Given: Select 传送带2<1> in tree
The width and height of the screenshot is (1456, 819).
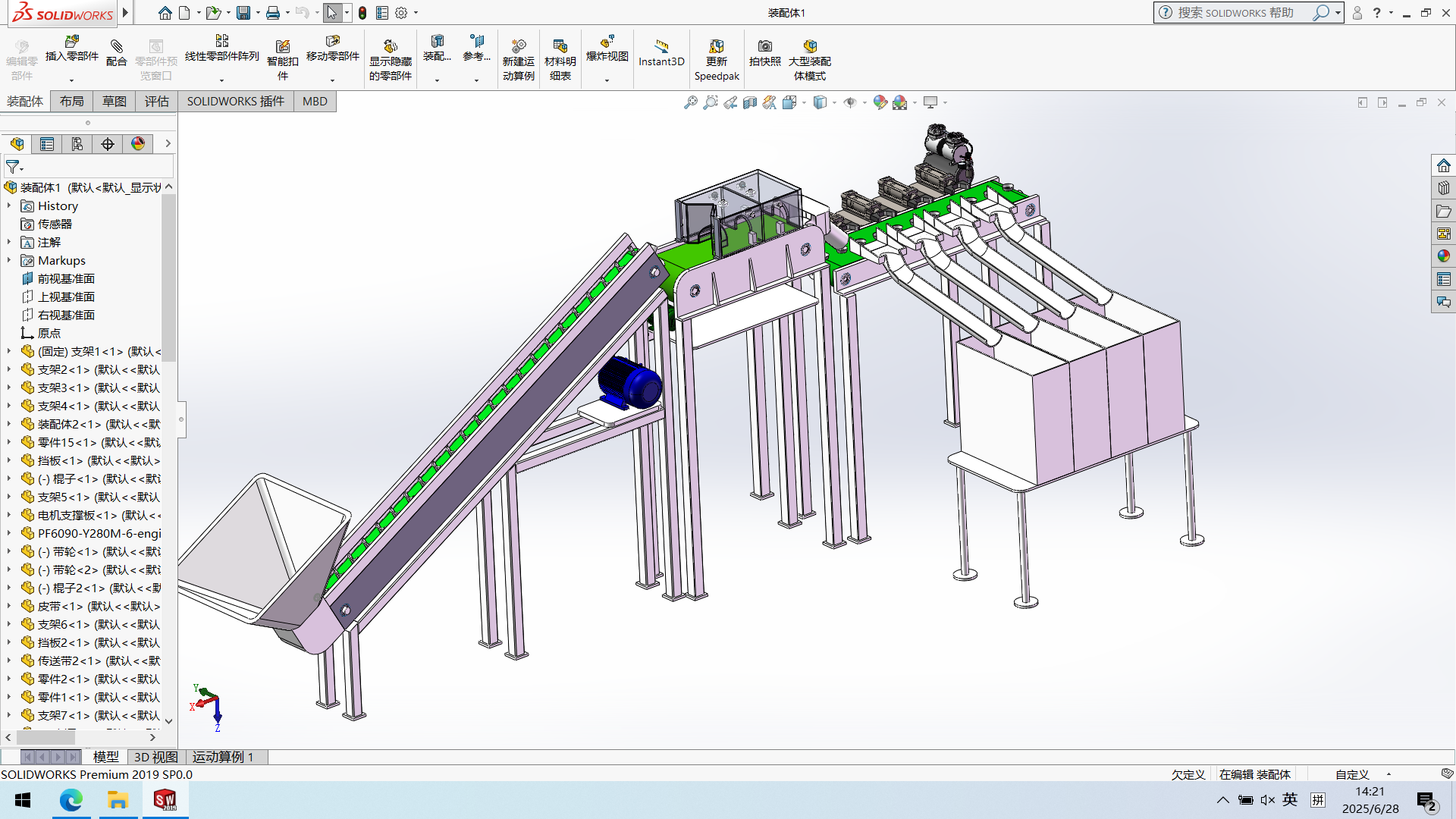Looking at the screenshot, I should (x=91, y=661).
